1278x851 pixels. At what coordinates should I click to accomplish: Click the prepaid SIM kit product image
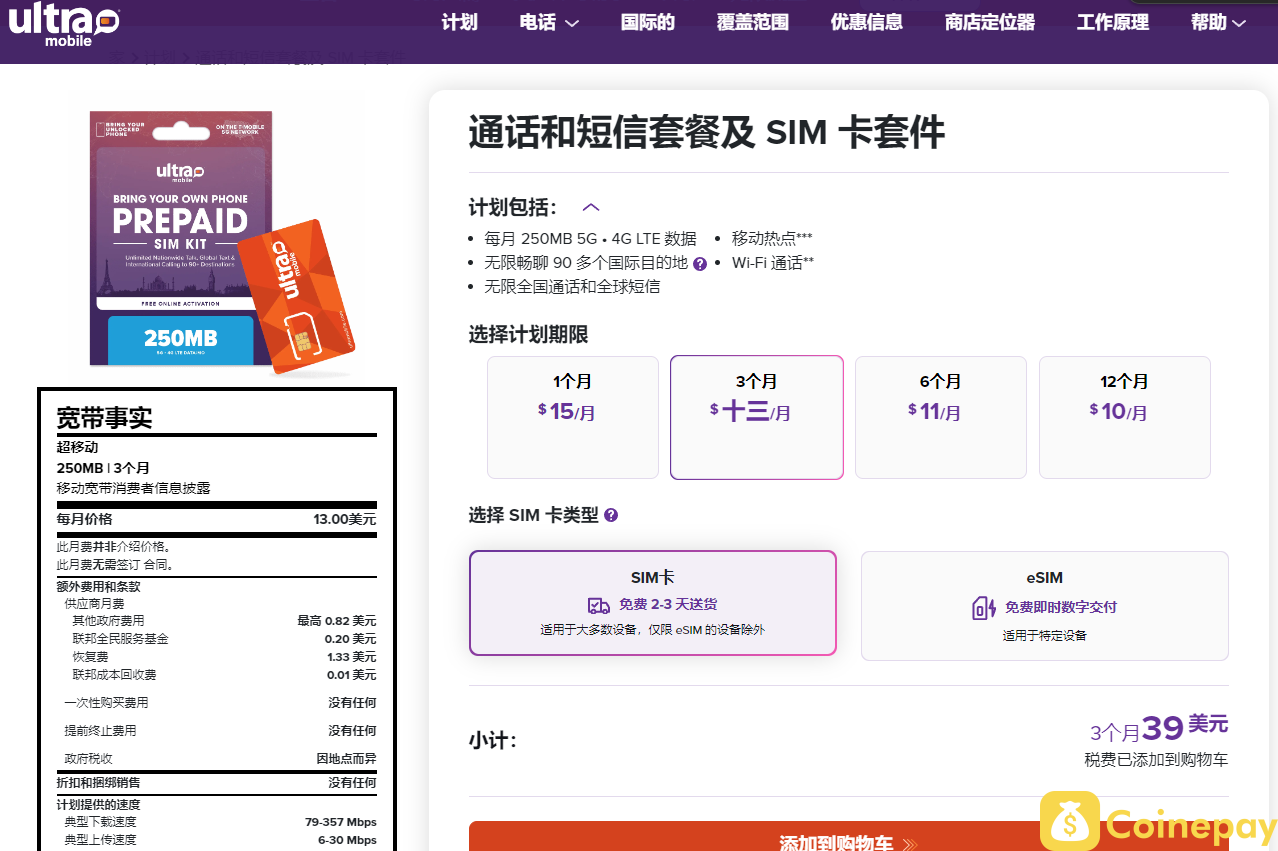coord(180,237)
